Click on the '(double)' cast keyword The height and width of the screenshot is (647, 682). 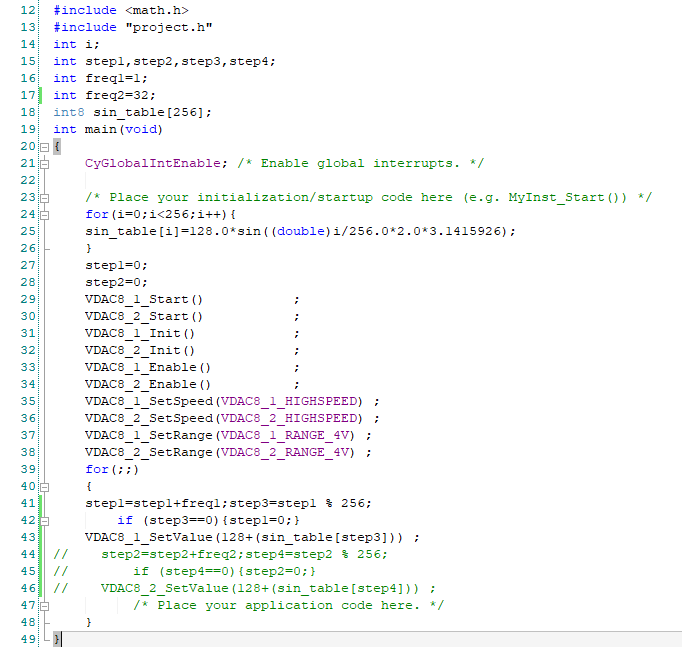(x=301, y=231)
